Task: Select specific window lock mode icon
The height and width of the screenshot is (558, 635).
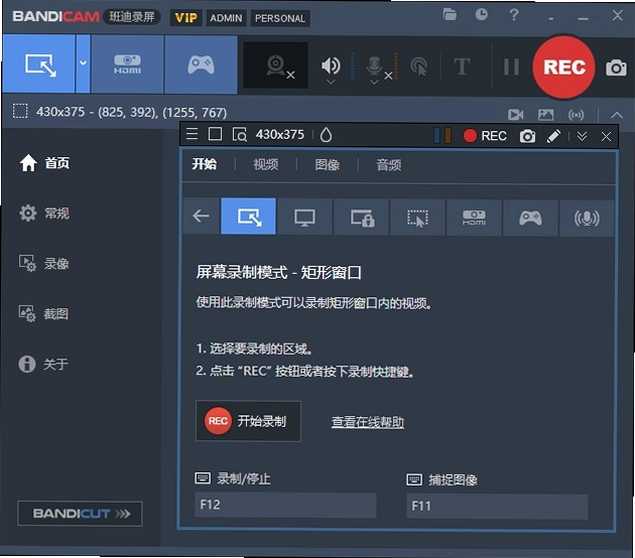Action: tap(362, 217)
